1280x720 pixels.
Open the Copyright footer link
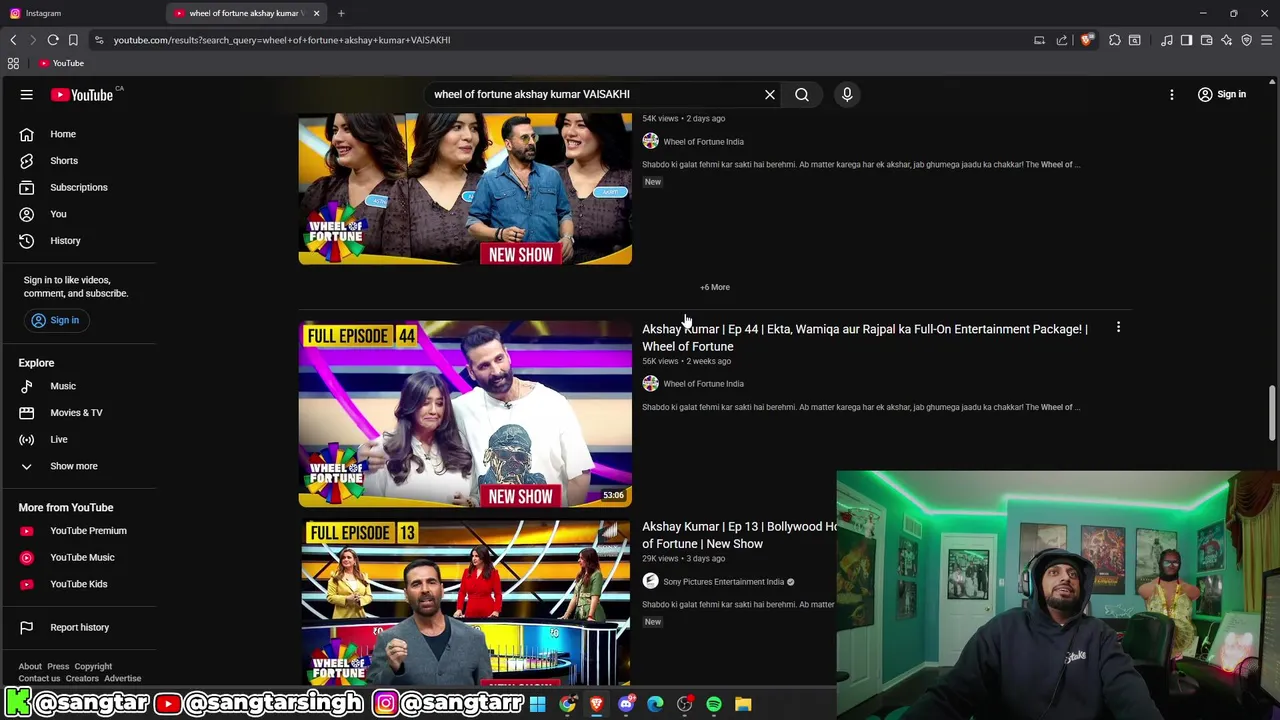93,667
